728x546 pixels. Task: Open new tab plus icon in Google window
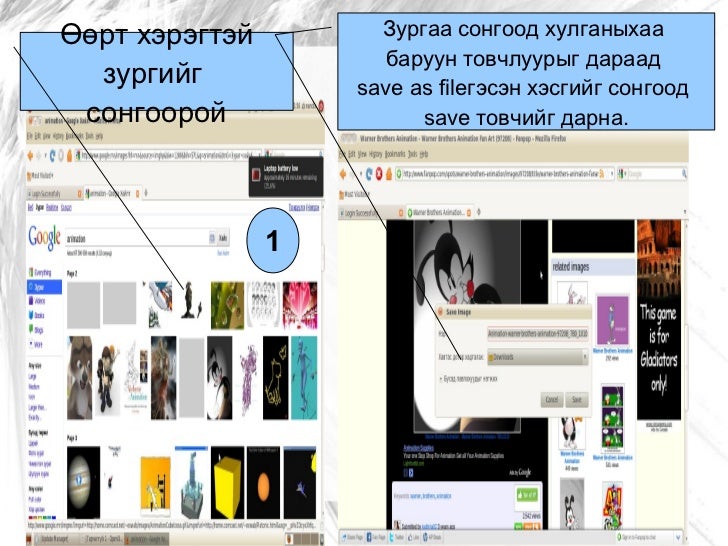146,193
